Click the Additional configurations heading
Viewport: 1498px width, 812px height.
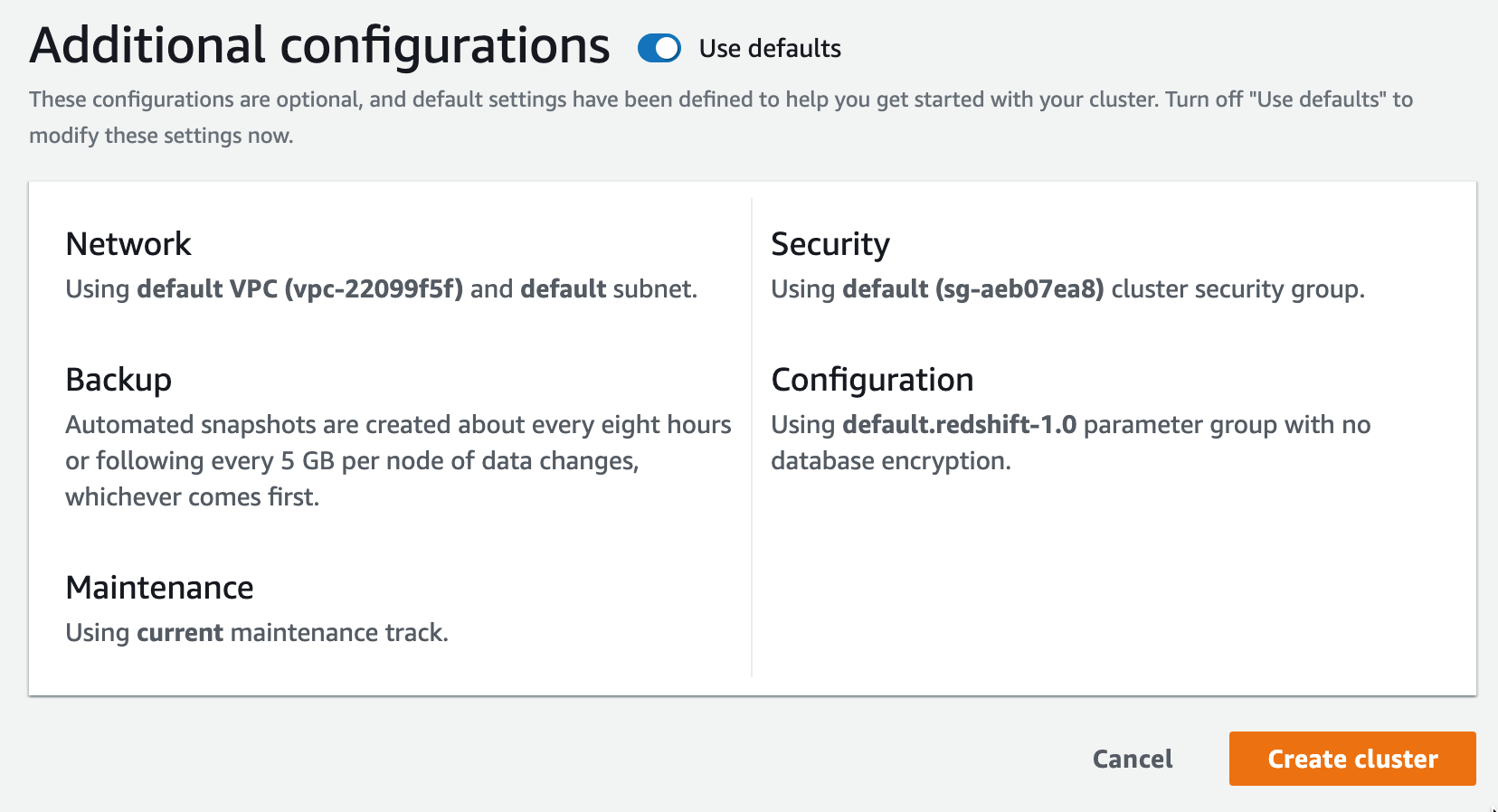320,46
